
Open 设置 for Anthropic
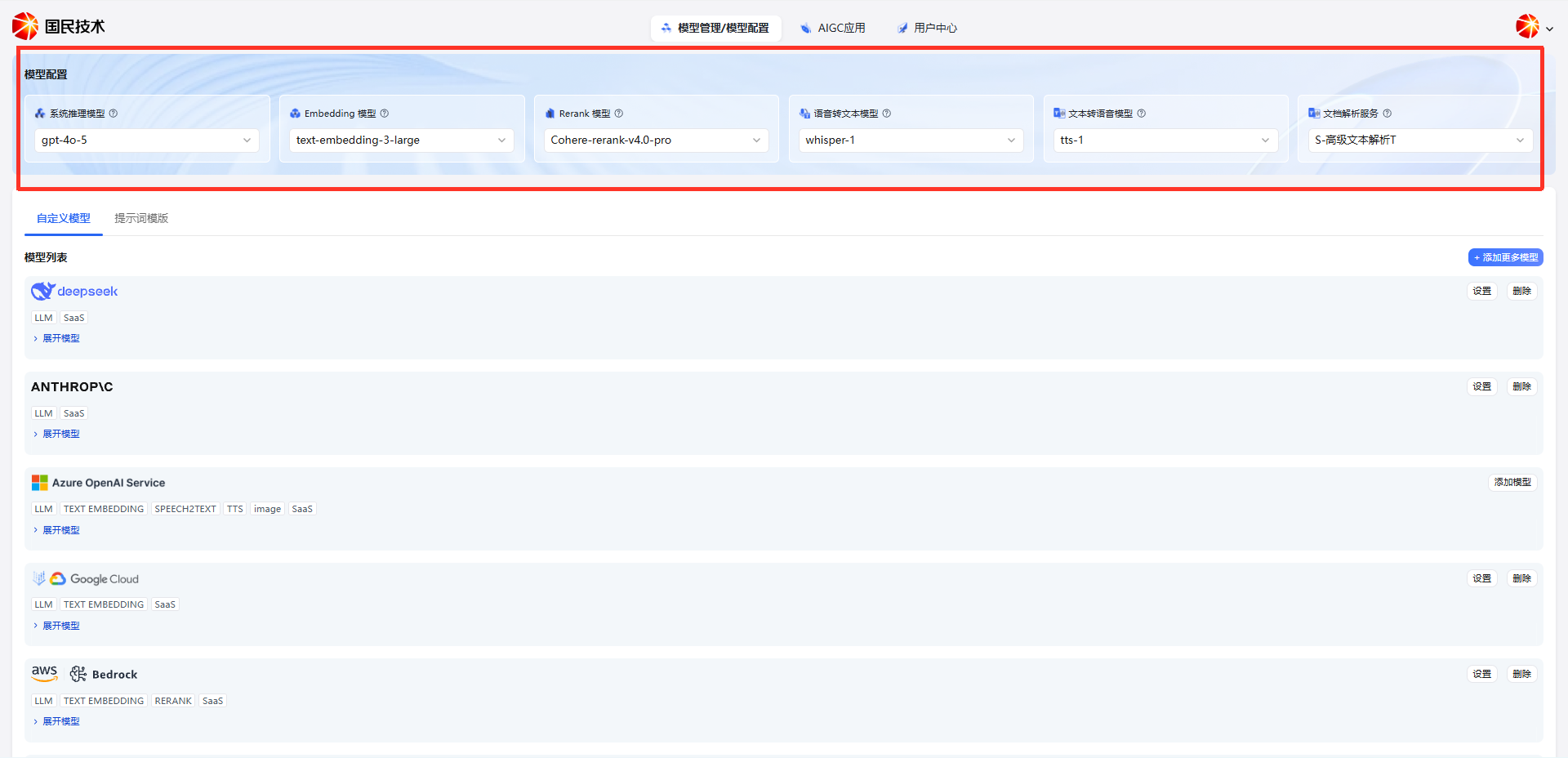[1482, 386]
